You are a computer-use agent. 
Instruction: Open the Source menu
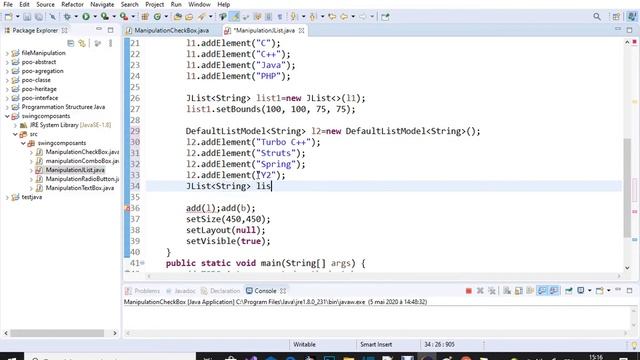tap(45, 4)
